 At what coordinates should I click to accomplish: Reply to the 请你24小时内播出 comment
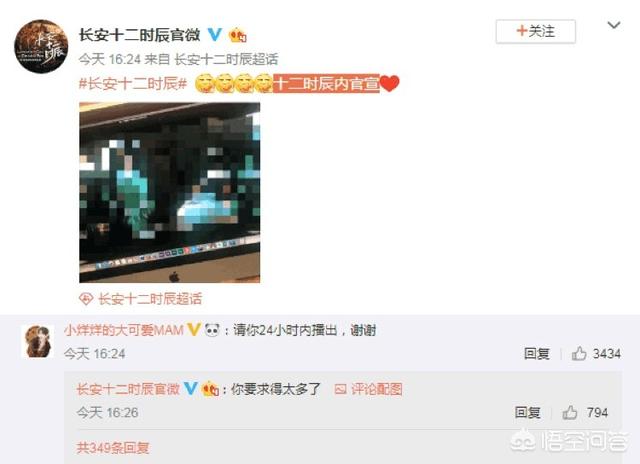tap(537, 353)
